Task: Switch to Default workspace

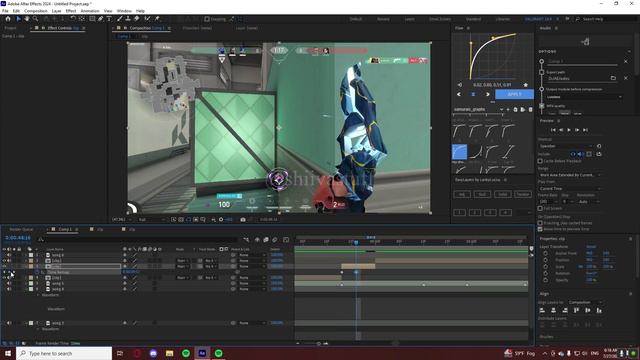Action: coord(356,19)
